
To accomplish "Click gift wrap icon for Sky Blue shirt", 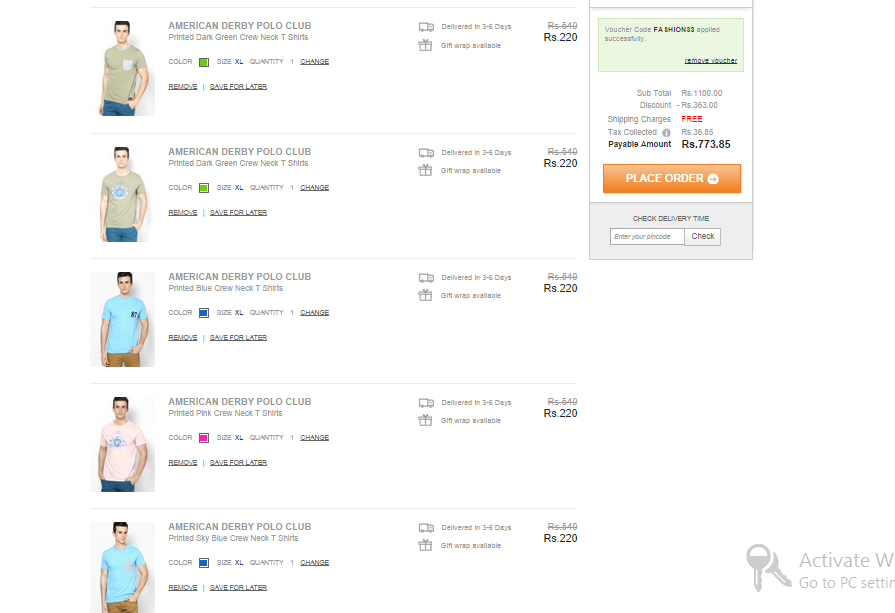I will tap(425, 545).
